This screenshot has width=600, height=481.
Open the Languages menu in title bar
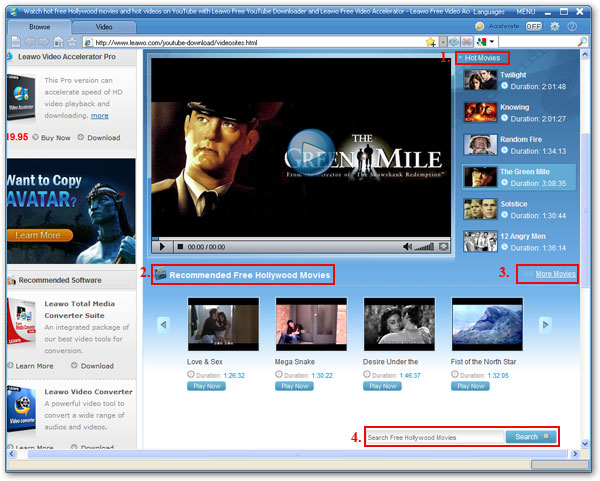click(x=489, y=12)
